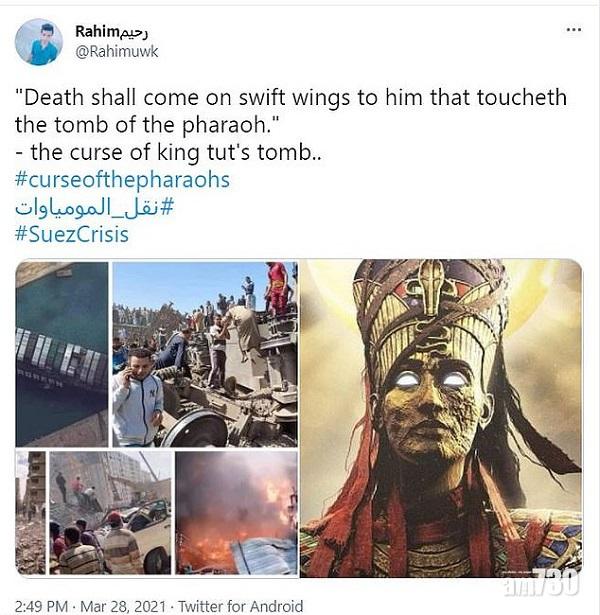Open Rahim's profile avatar picture
The width and height of the screenshot is (600, 615).
click(x=38, y=42)
